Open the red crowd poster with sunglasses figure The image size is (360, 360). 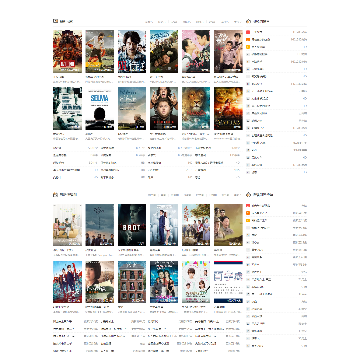[x=67, y=51]
